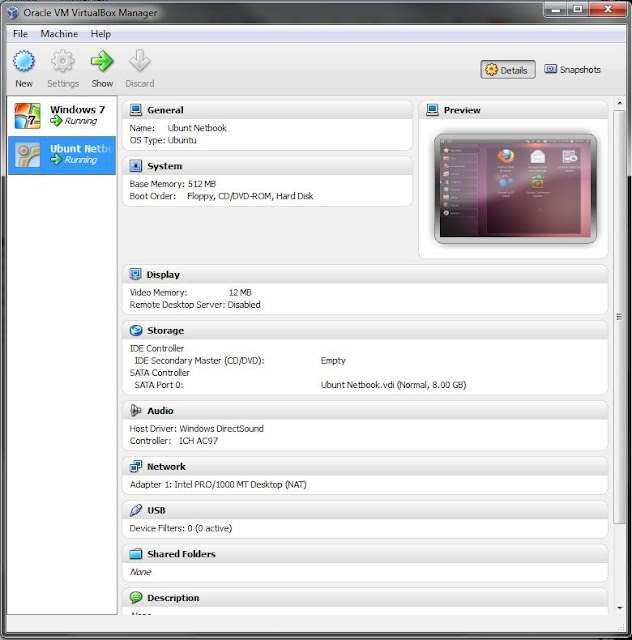Image resolution: width=632 pixels, height=640 pixels.
Task: Click the New virtual machine icon
Action: [24, 62]
